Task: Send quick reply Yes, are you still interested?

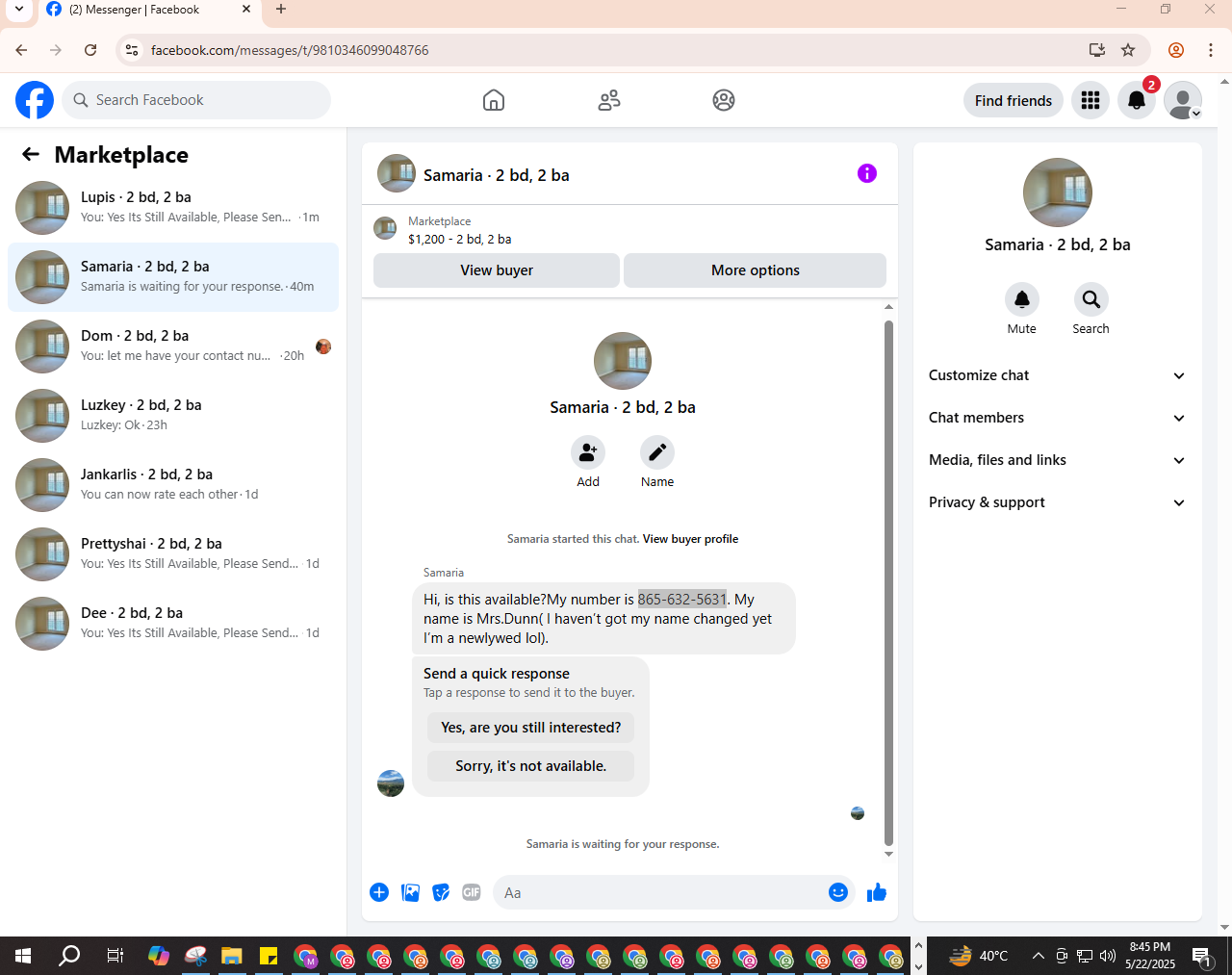Action: point(531,728)
